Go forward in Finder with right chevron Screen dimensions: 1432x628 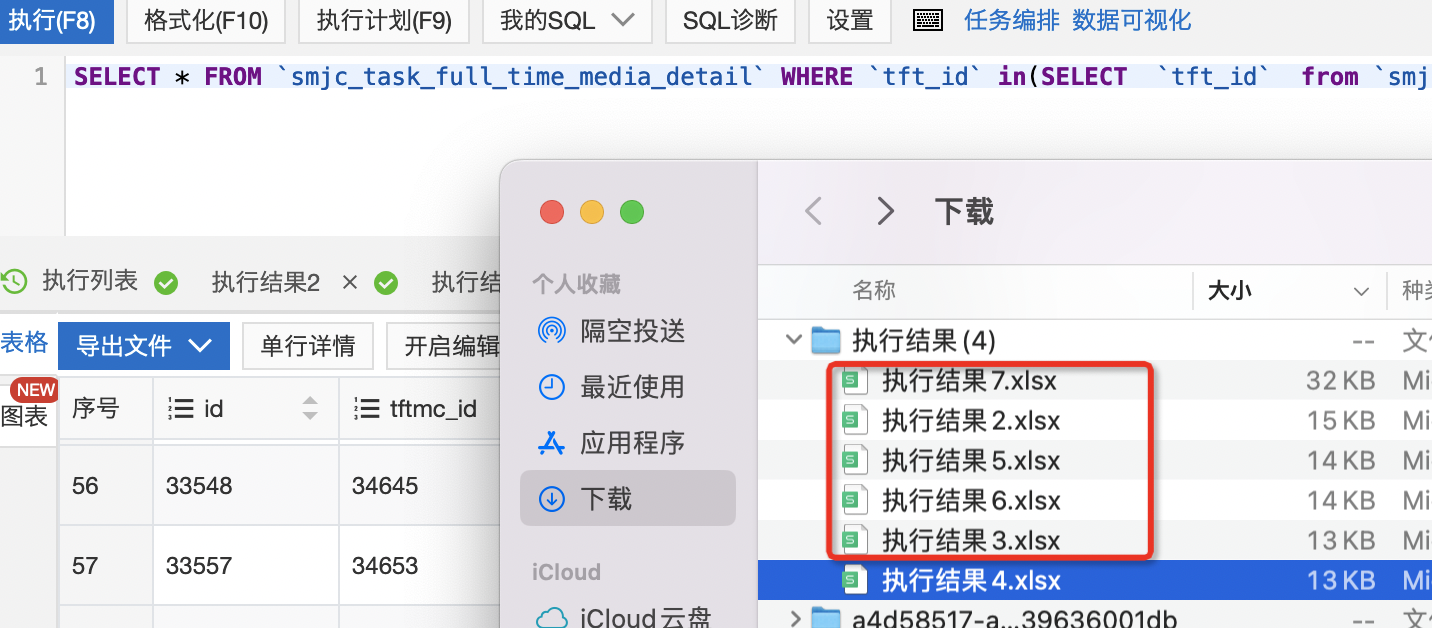tap(885, 211)
